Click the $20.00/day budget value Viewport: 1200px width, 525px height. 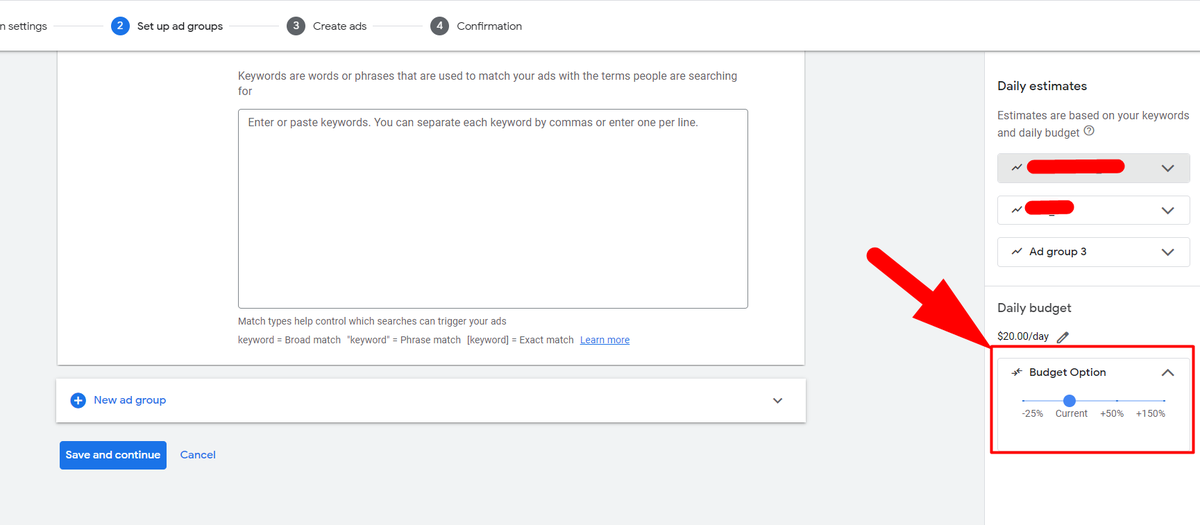[1023, 337]
